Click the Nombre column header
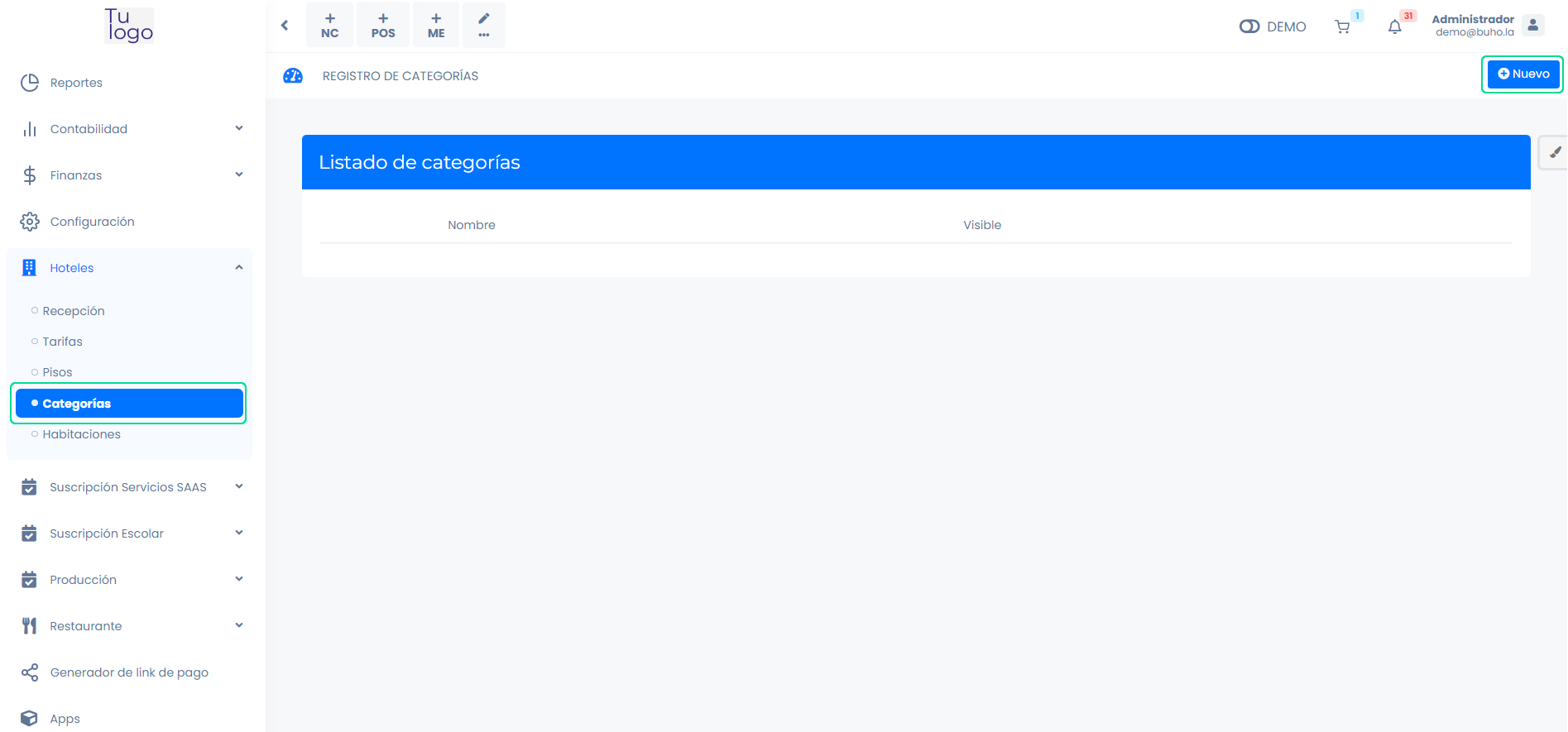 click(472, 225)
